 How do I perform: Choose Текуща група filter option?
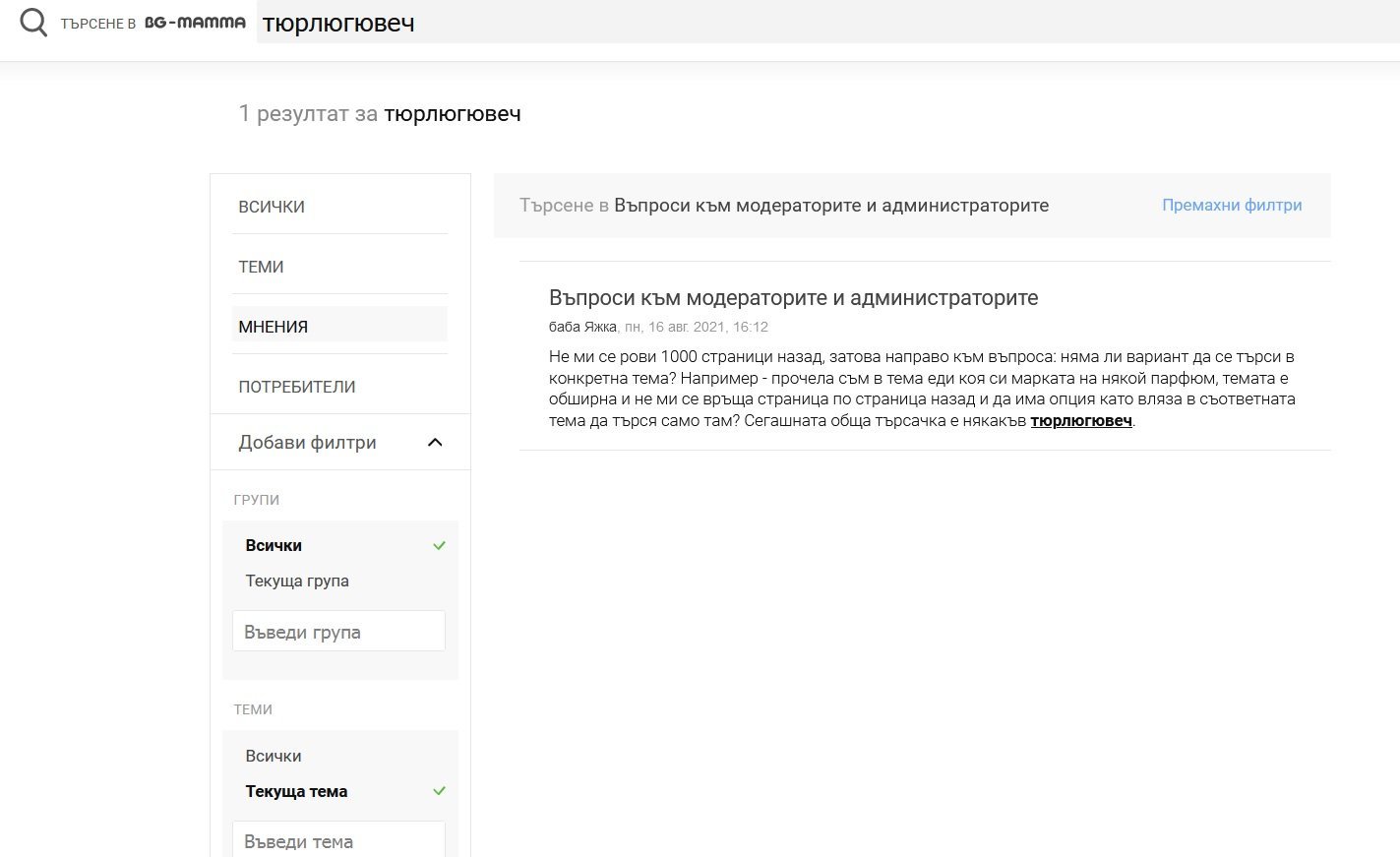coord(297,581)
